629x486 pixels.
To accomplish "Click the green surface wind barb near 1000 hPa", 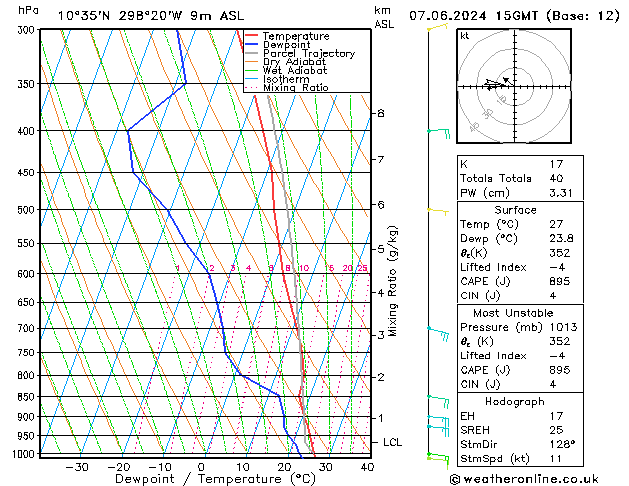I will [438, 459].
